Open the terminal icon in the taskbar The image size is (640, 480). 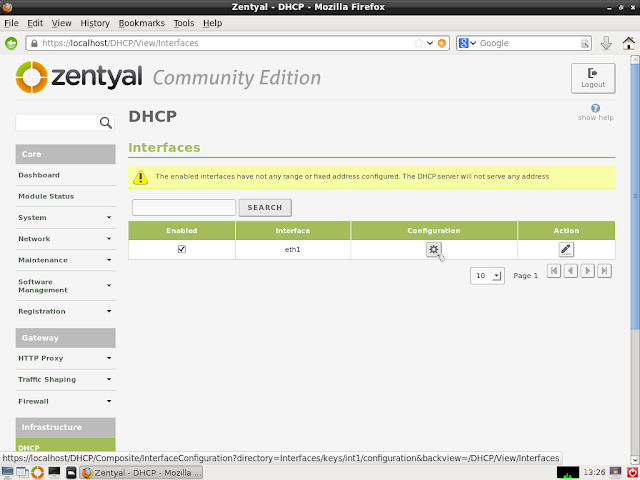click(54, 472)
